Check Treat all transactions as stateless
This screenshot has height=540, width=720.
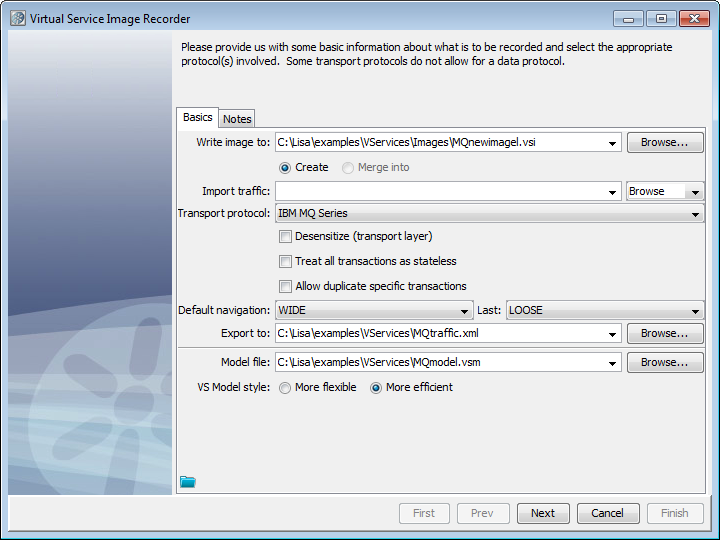point(286,261)
